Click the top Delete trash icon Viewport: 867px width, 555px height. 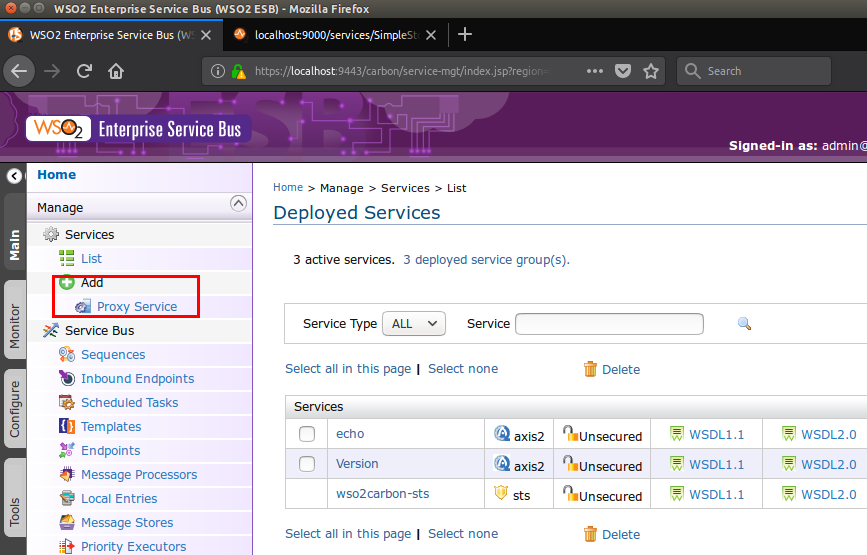pyautogui.click(x=590, y=369)
